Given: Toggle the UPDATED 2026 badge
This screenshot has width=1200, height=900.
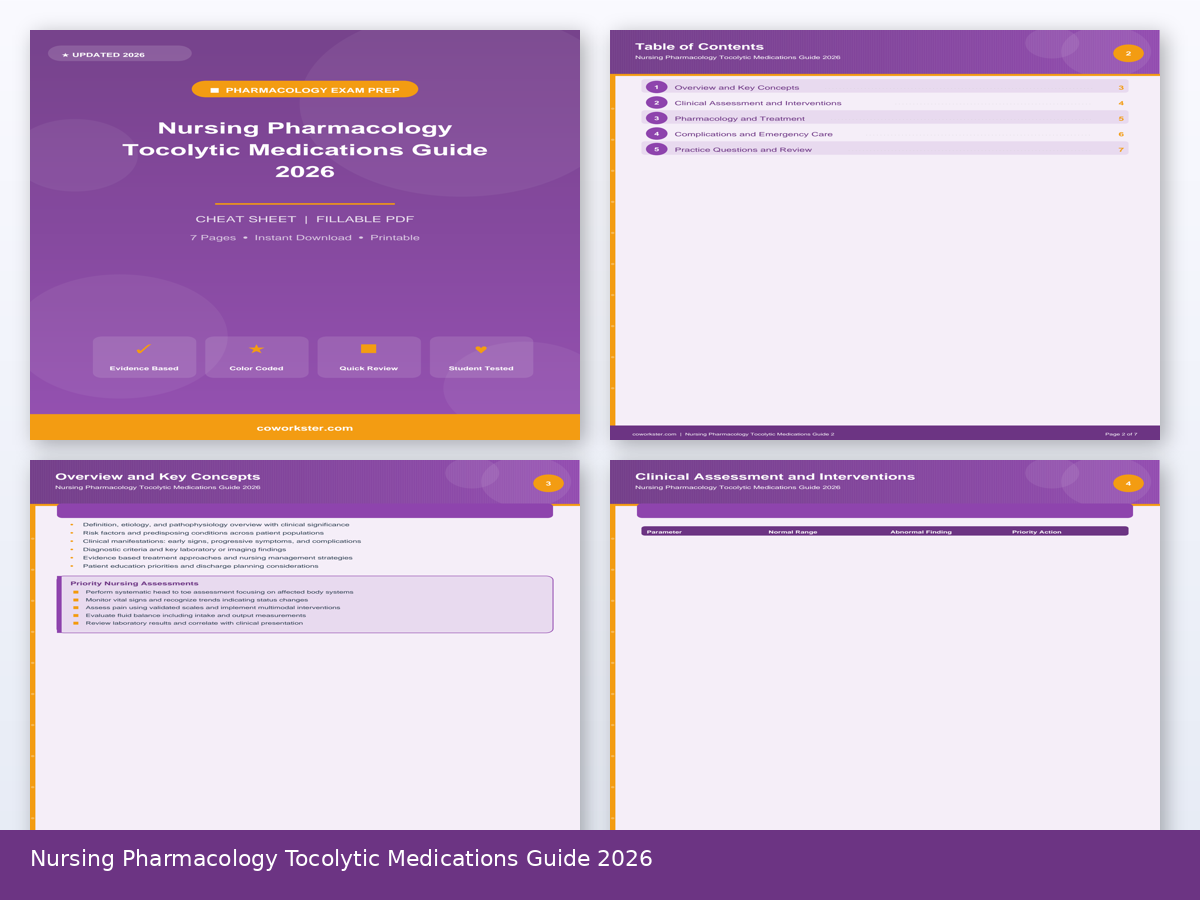Looking at the screenshot, I should (x=117, y=53).
